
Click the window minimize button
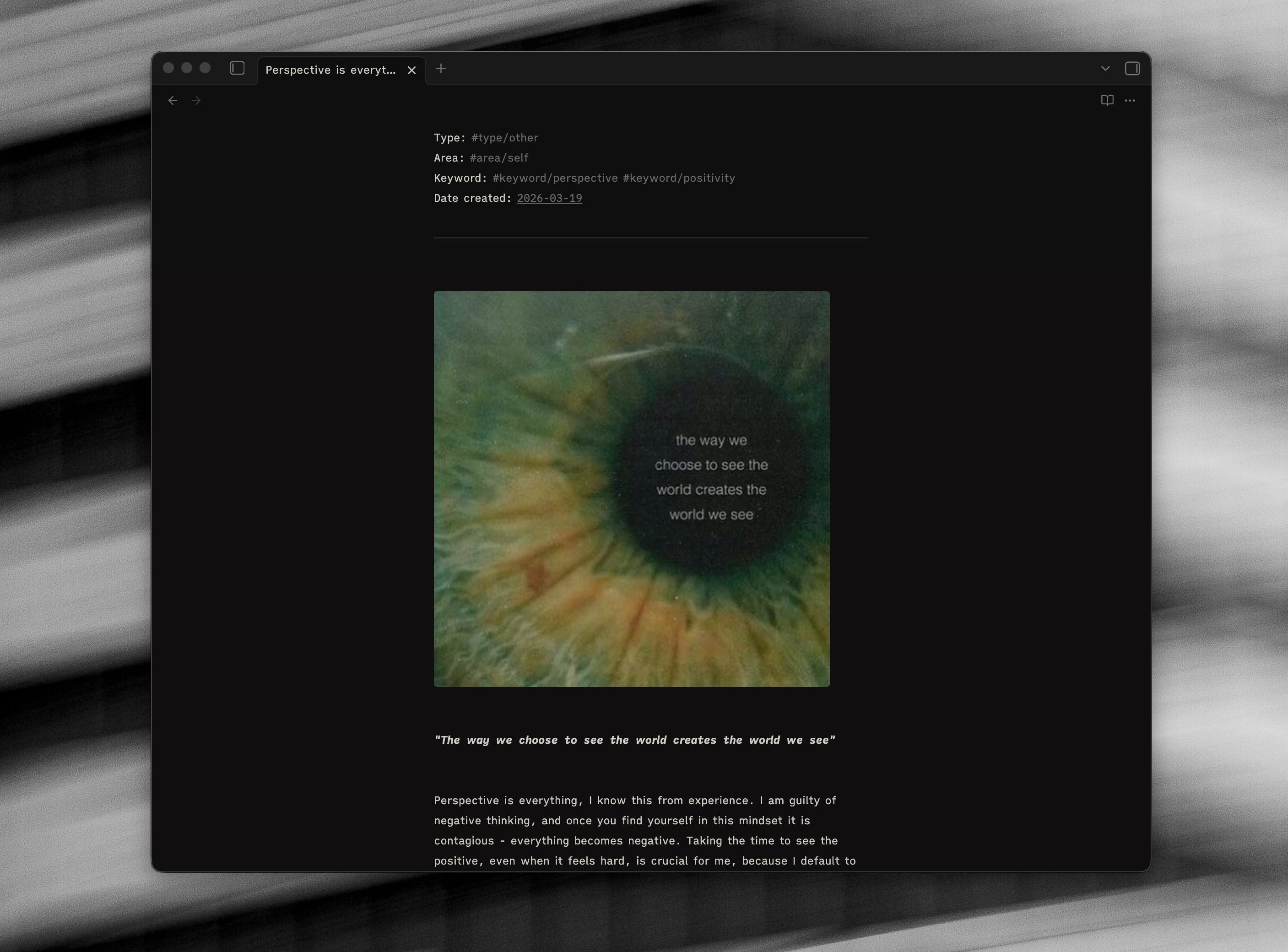pos(187,68)
